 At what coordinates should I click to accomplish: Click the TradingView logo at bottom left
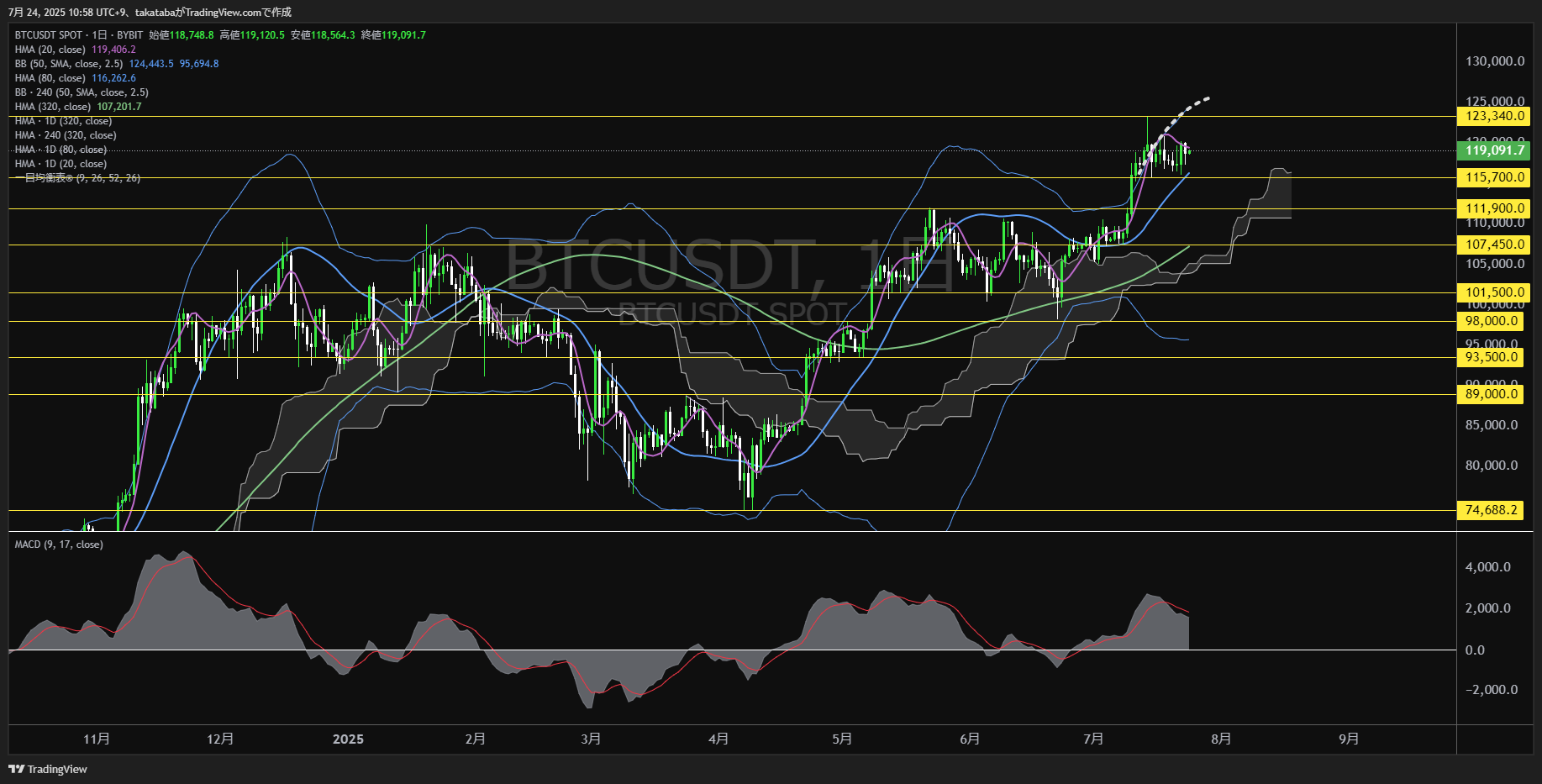click(48, 769)
